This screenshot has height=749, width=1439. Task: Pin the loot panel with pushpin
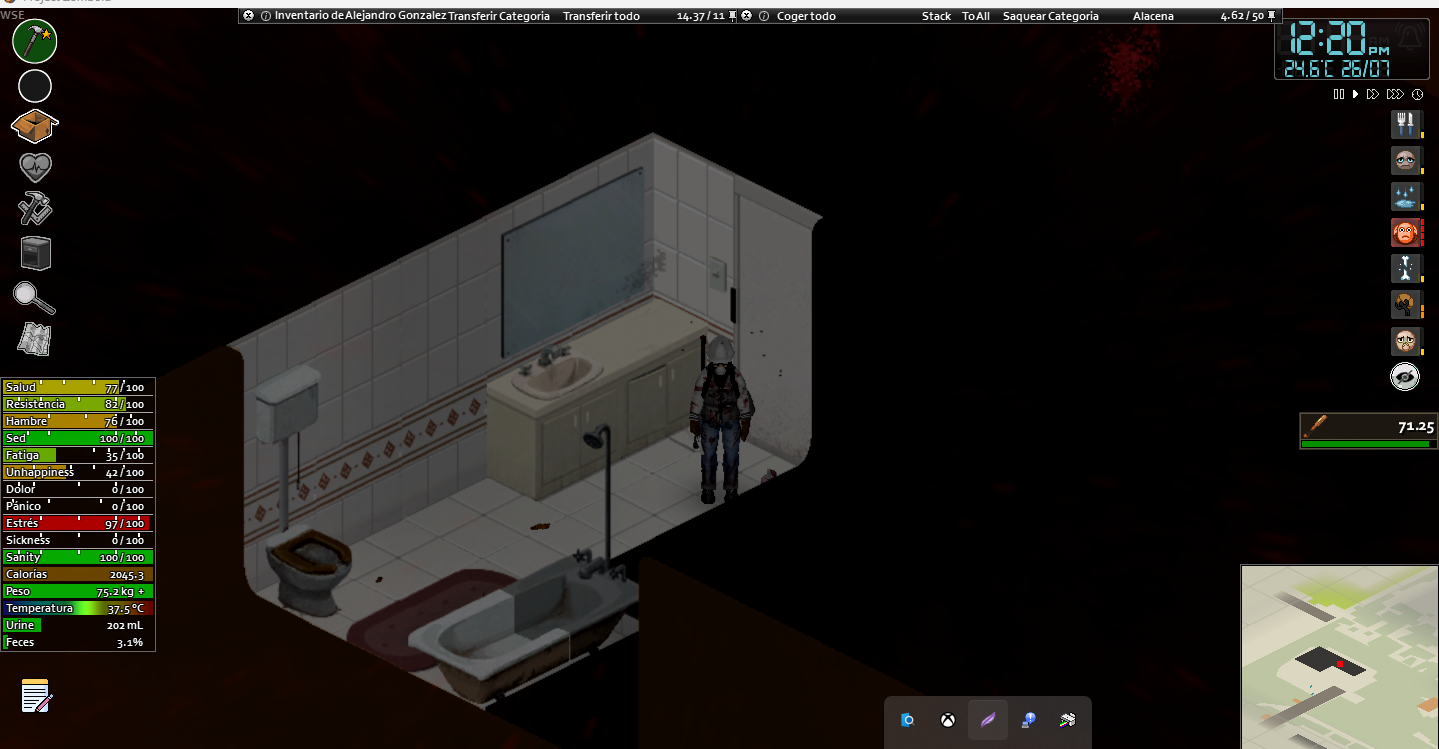coord(1271,16)
